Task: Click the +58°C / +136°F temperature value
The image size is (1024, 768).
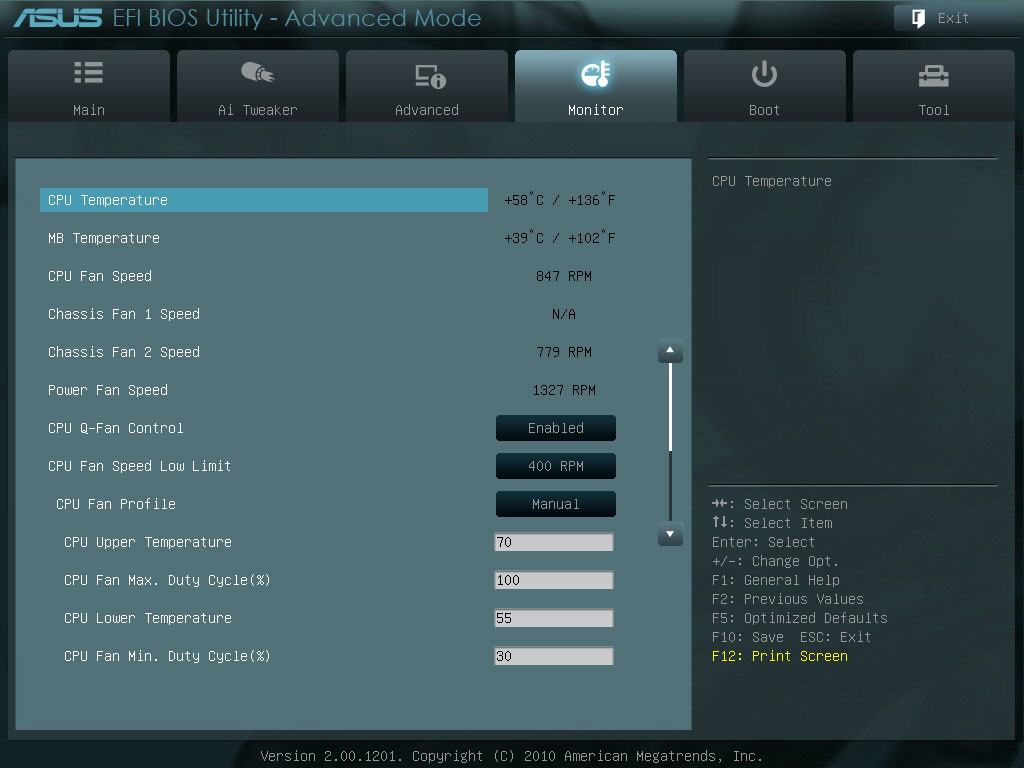Action: point(560,200)
